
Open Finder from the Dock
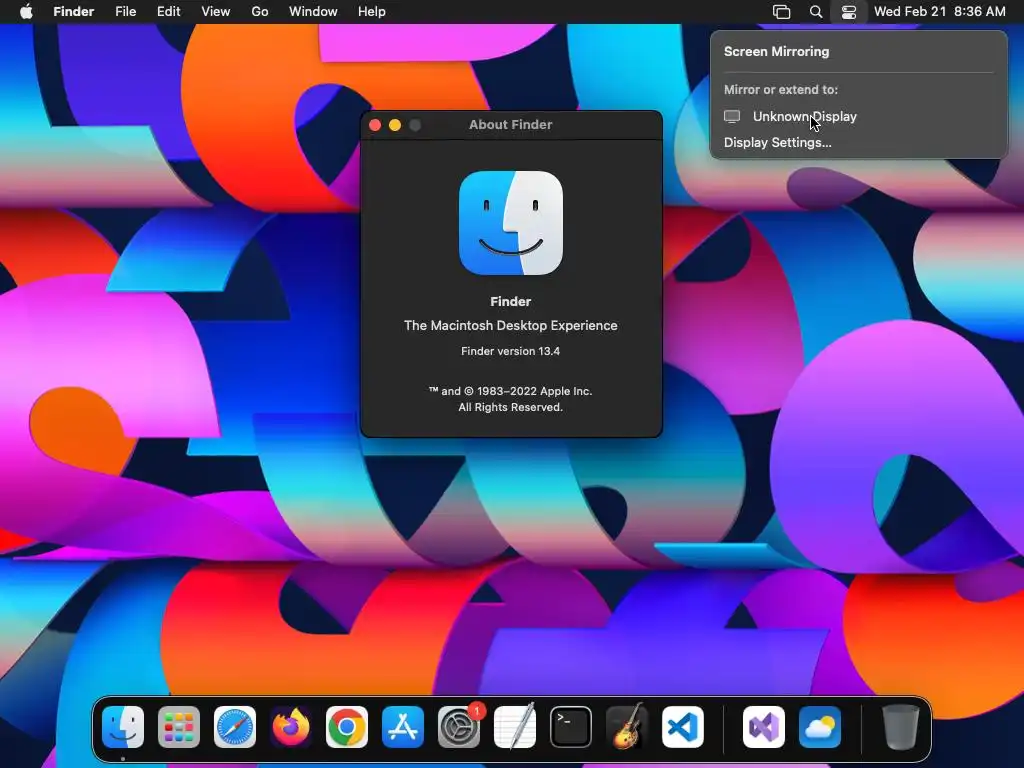click(x=123, y=727)
